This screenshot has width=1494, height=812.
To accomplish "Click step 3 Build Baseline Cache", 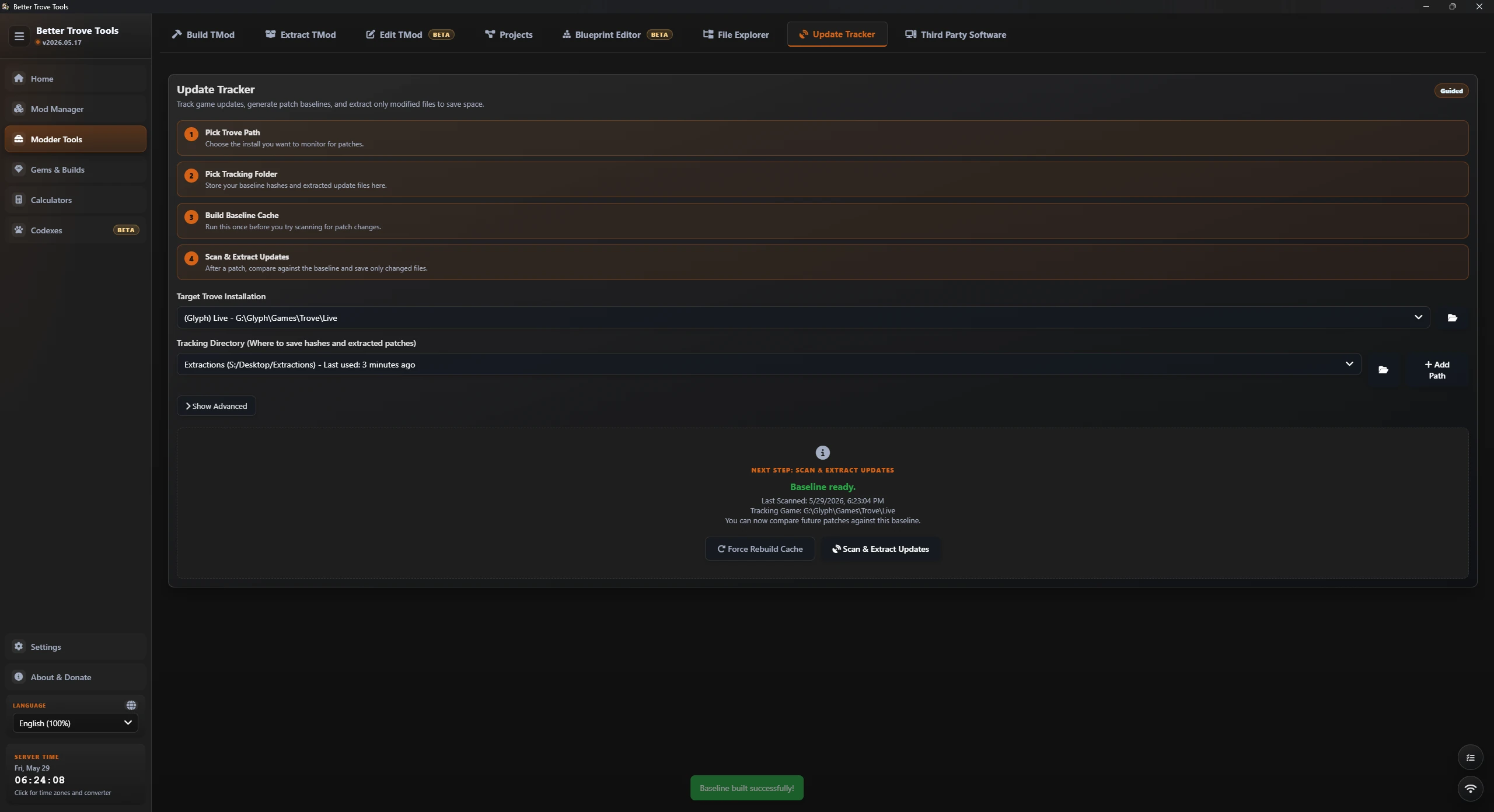I will point(822,221).
